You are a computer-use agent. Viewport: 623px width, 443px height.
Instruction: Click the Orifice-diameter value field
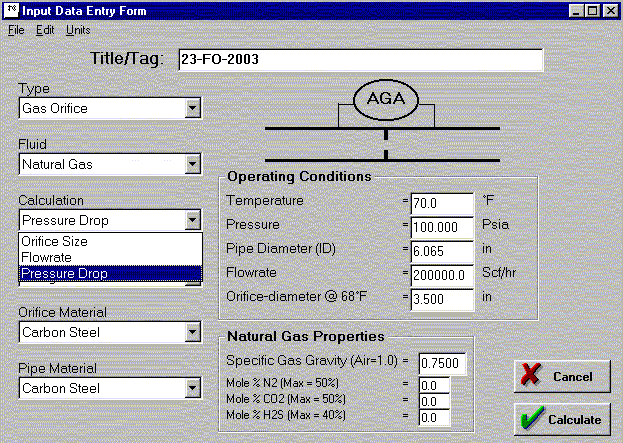click(x=442, y=299)
